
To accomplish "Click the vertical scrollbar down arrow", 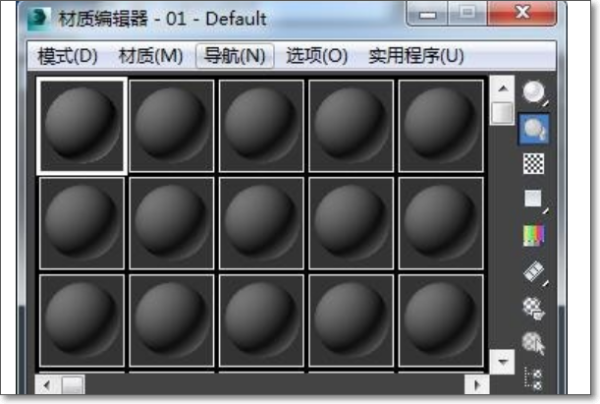I will coord(502,362).
